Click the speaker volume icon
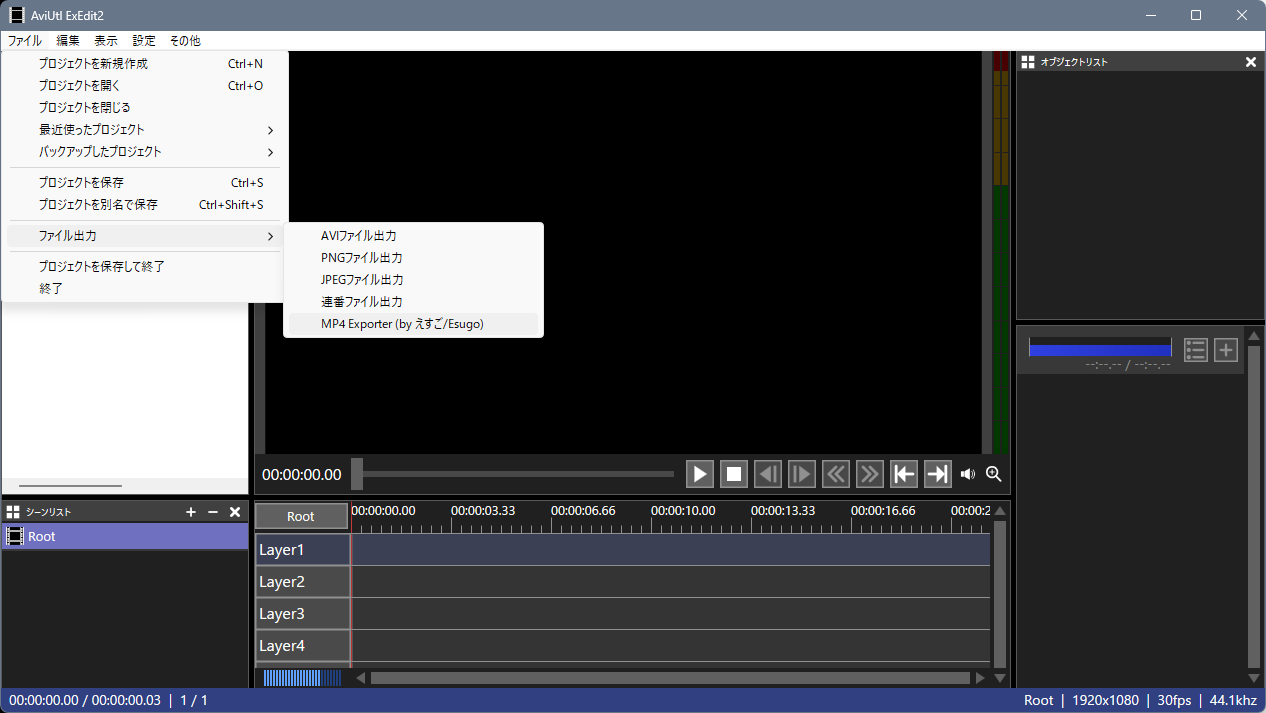 (x=967, y=474)
